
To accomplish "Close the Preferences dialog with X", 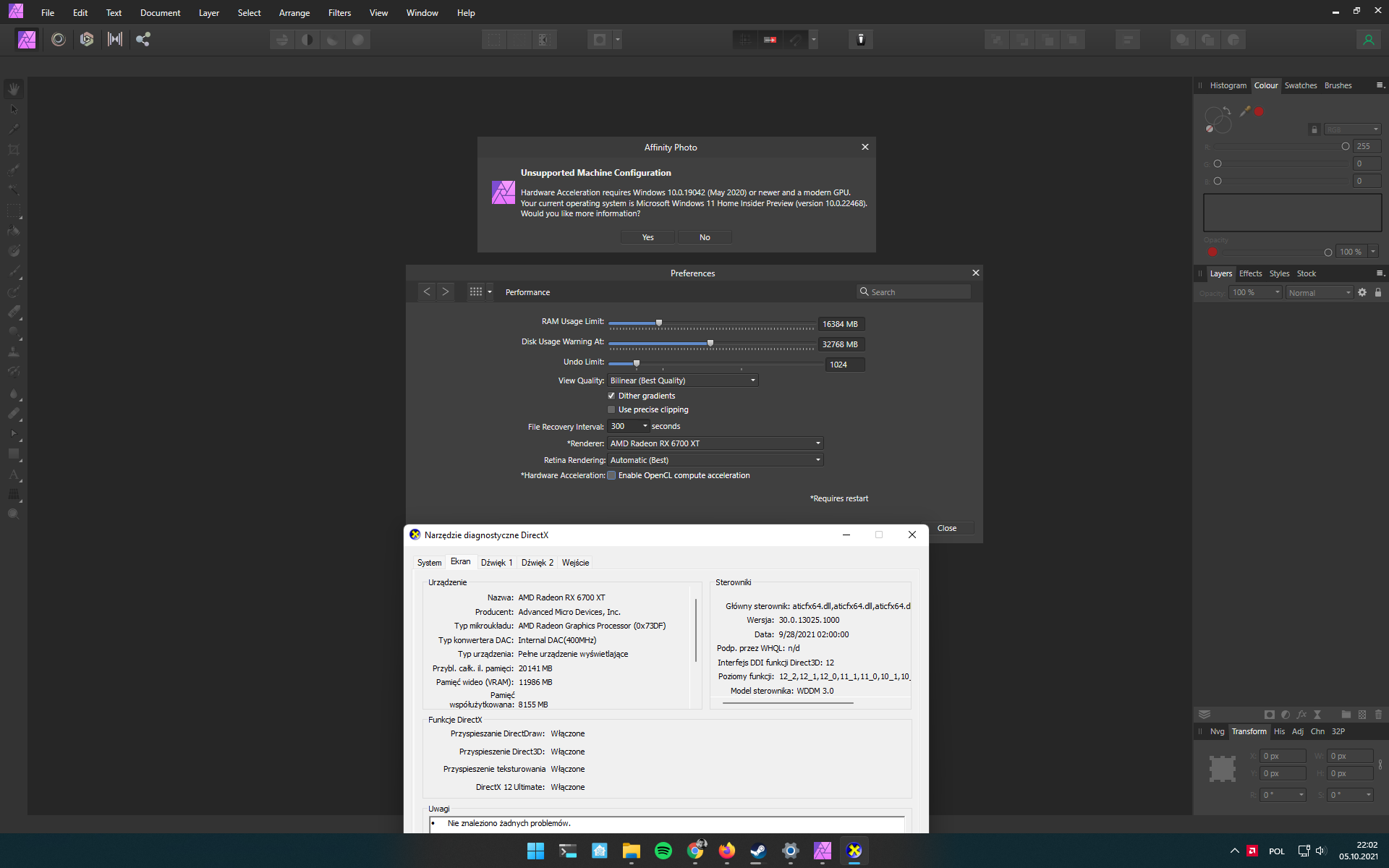I will click(975, 273).
